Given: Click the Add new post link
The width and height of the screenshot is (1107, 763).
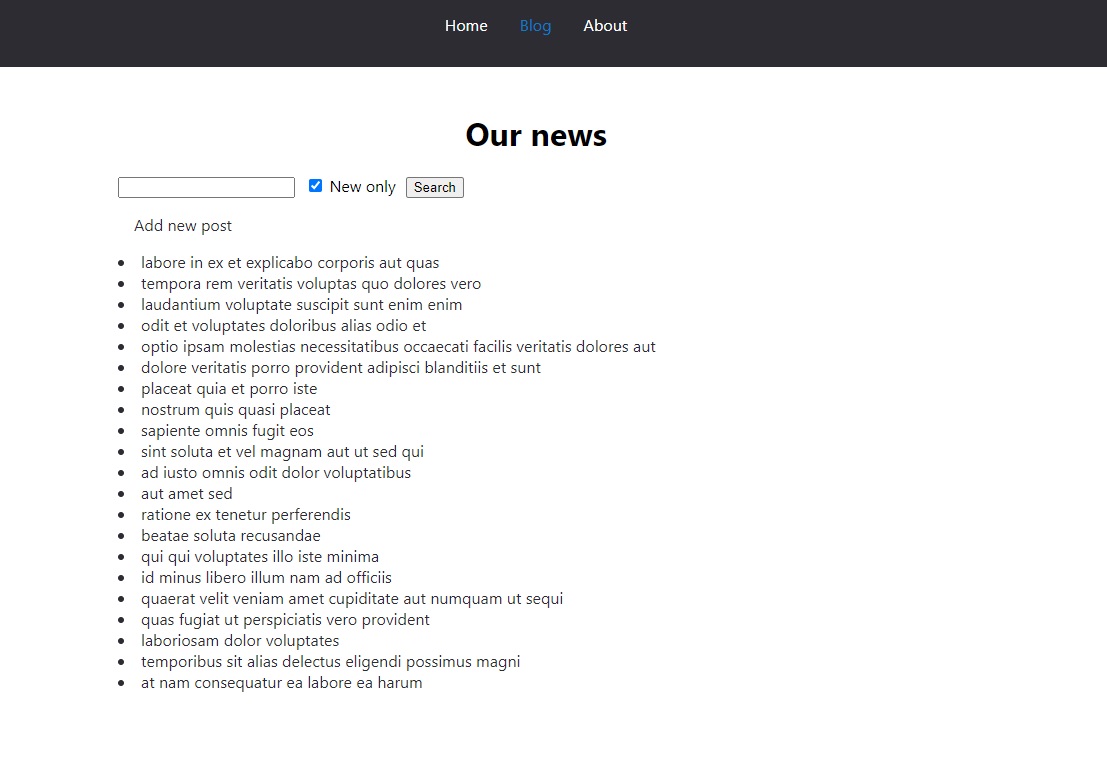Looking at the screenshot, I should (183, 226).
